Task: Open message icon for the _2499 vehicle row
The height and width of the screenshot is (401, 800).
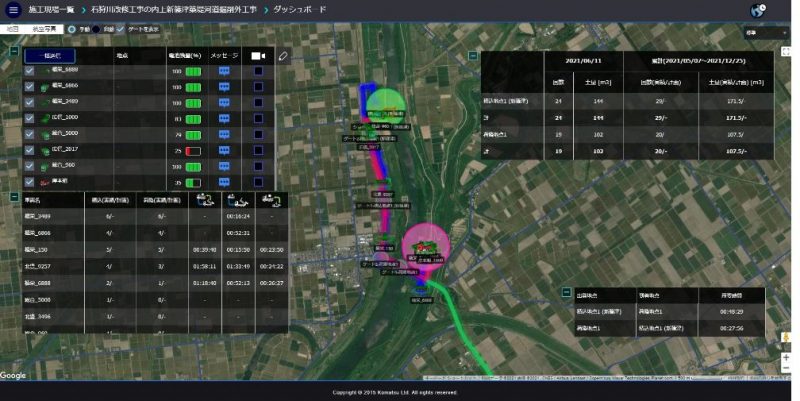Action: (x=224, y=103)
